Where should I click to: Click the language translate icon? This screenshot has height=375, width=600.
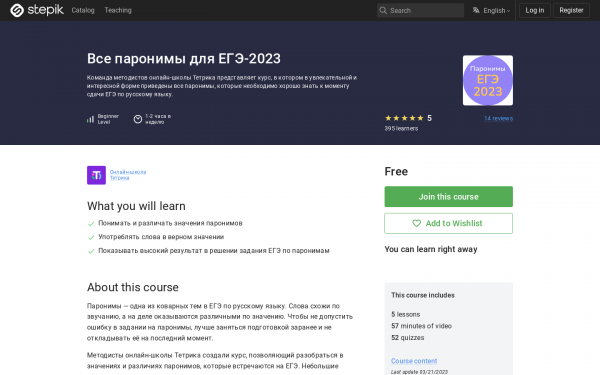[x=476, y=10]
